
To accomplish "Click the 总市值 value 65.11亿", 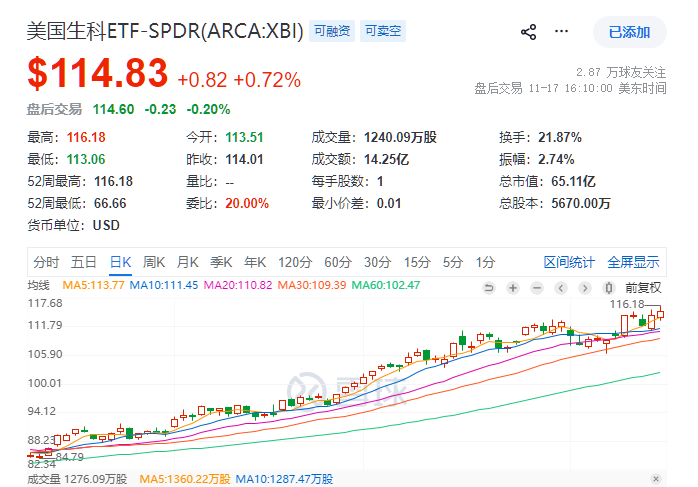I will coord(573,181).
